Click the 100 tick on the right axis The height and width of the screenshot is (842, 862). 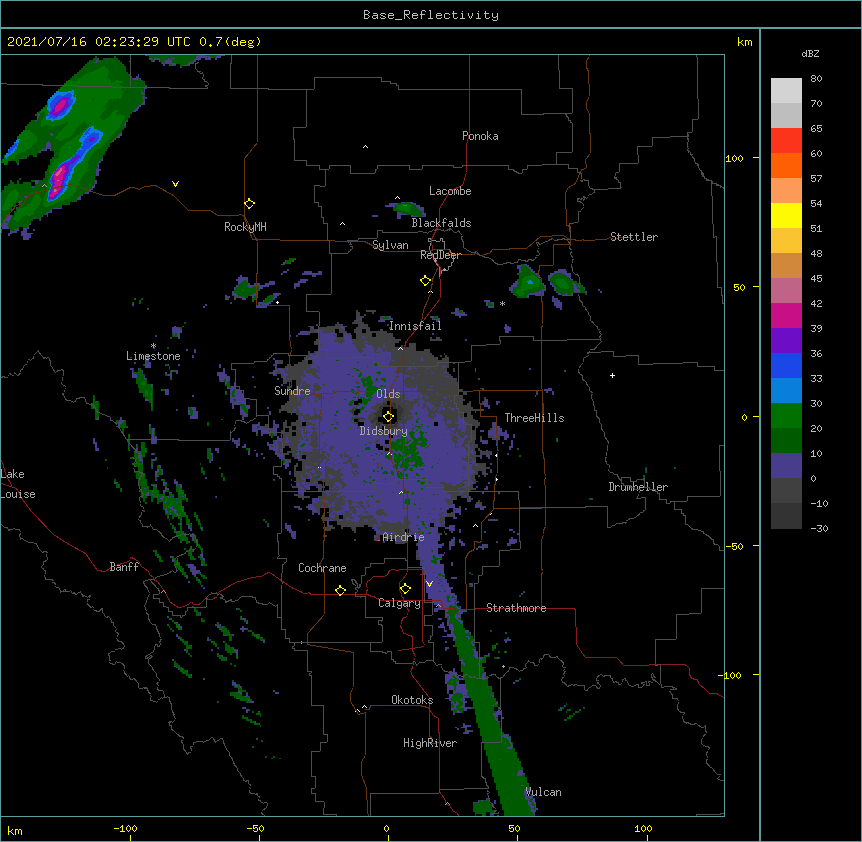pyautogui.click(x=734, y=158)
